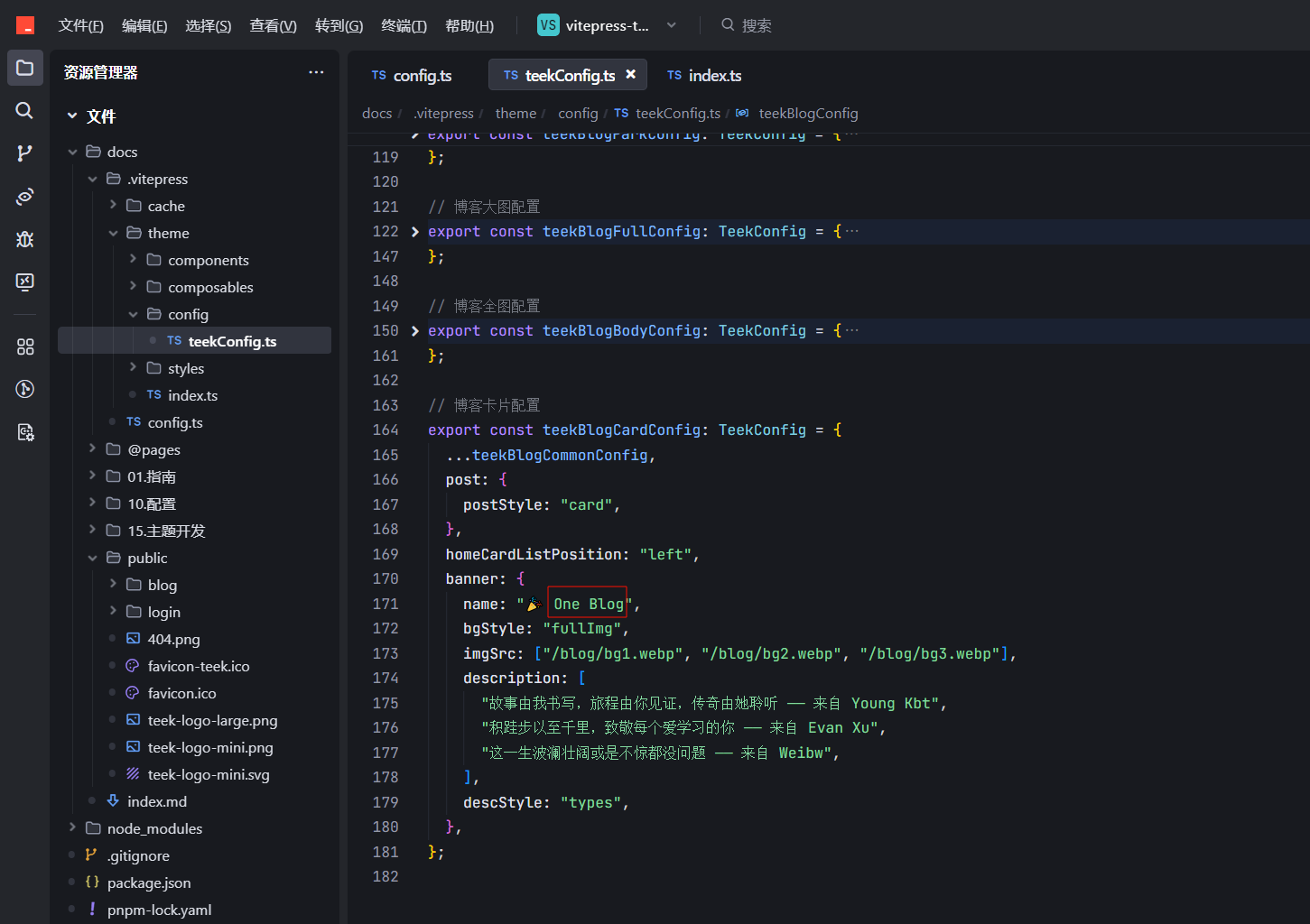Open the 文件(F) menu
The width and height of the screenshot is (1310, 924).
click(x=80, y=25)
